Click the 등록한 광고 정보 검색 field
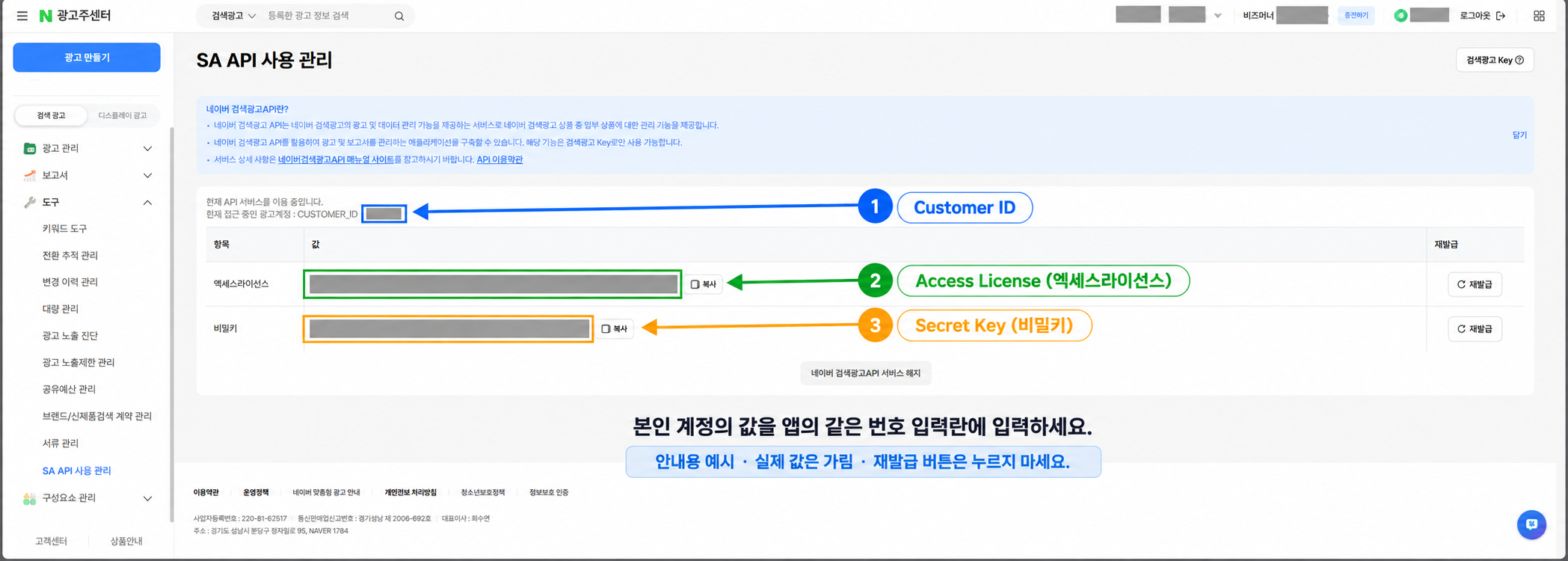The width and height of the screenshot is (1568, 561). click(x=325, y=16)
